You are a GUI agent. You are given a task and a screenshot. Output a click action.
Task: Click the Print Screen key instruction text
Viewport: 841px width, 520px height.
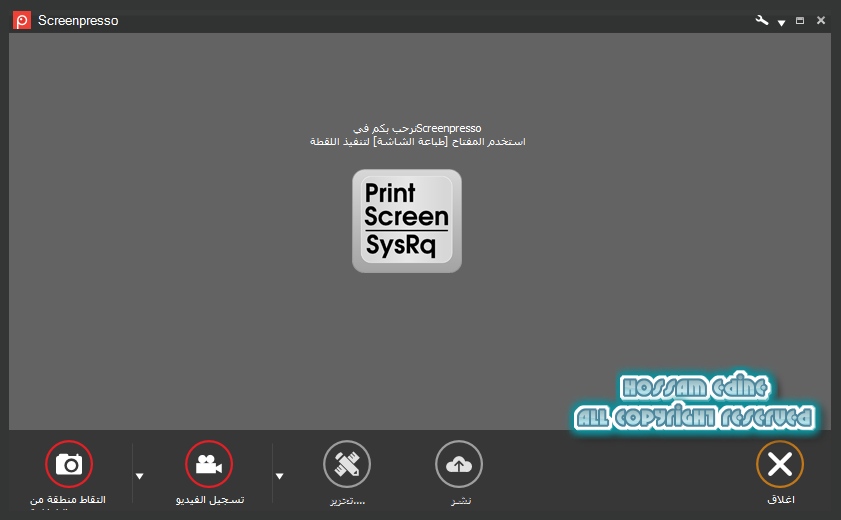point(417,142)
